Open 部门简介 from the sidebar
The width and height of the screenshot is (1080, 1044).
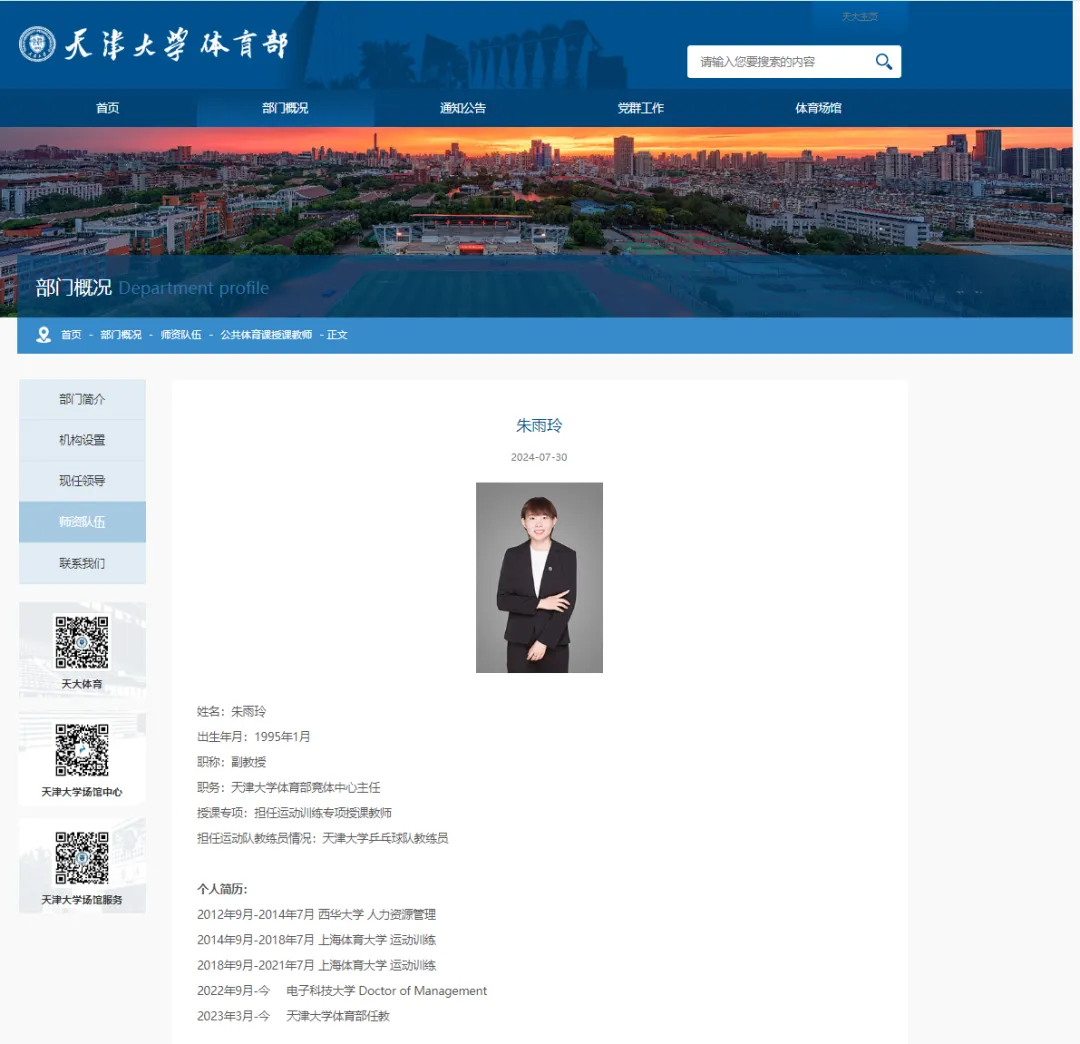pyautogui.click(x=82, y=398)
